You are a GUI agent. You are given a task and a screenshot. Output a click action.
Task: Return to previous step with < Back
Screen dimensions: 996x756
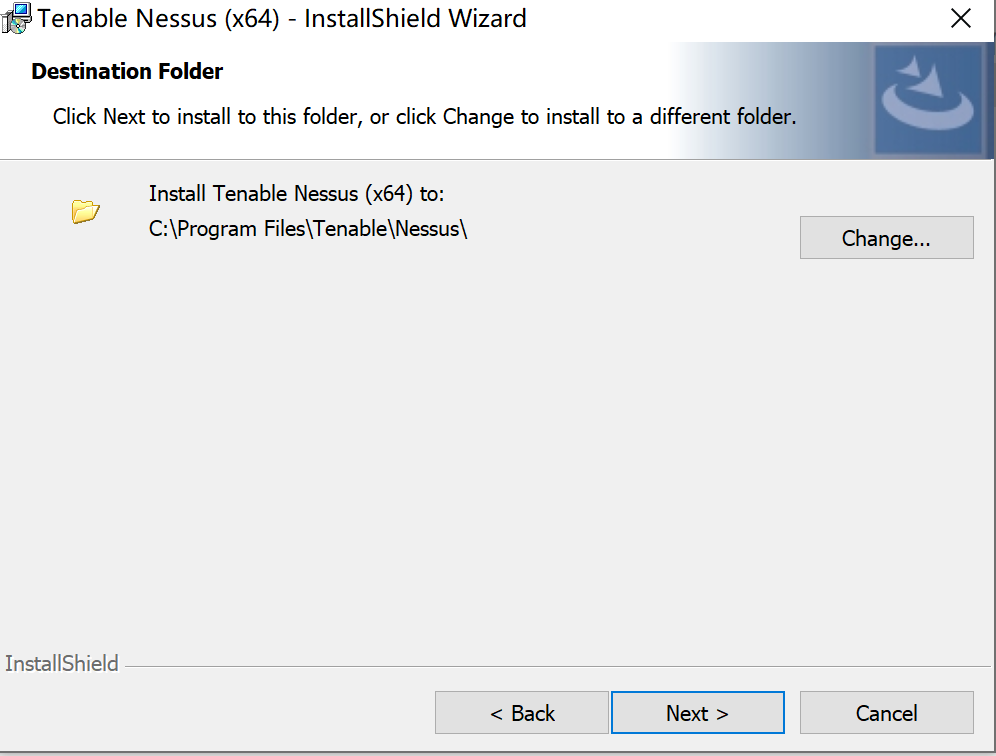click(522, 713)
